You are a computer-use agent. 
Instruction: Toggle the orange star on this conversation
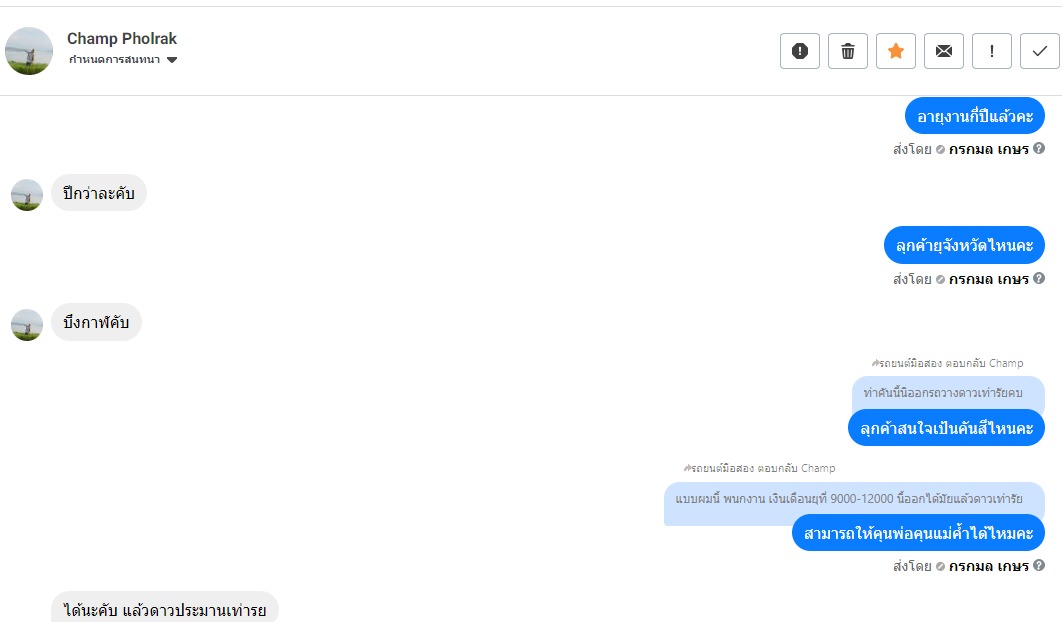click(x=896, y=51)
